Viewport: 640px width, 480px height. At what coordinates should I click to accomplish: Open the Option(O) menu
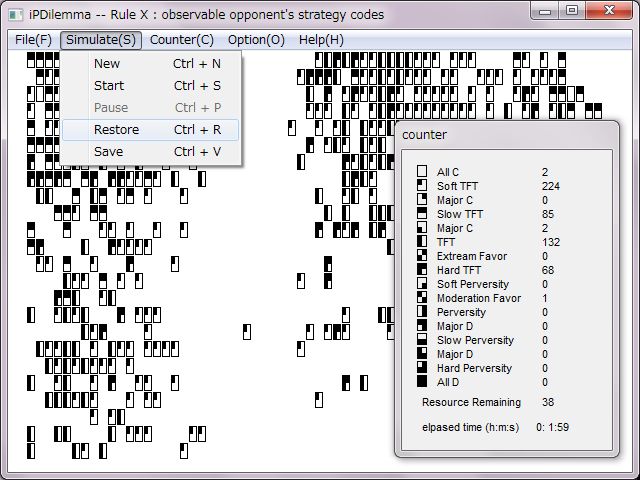pyautogui.click(x=256, y=40)
